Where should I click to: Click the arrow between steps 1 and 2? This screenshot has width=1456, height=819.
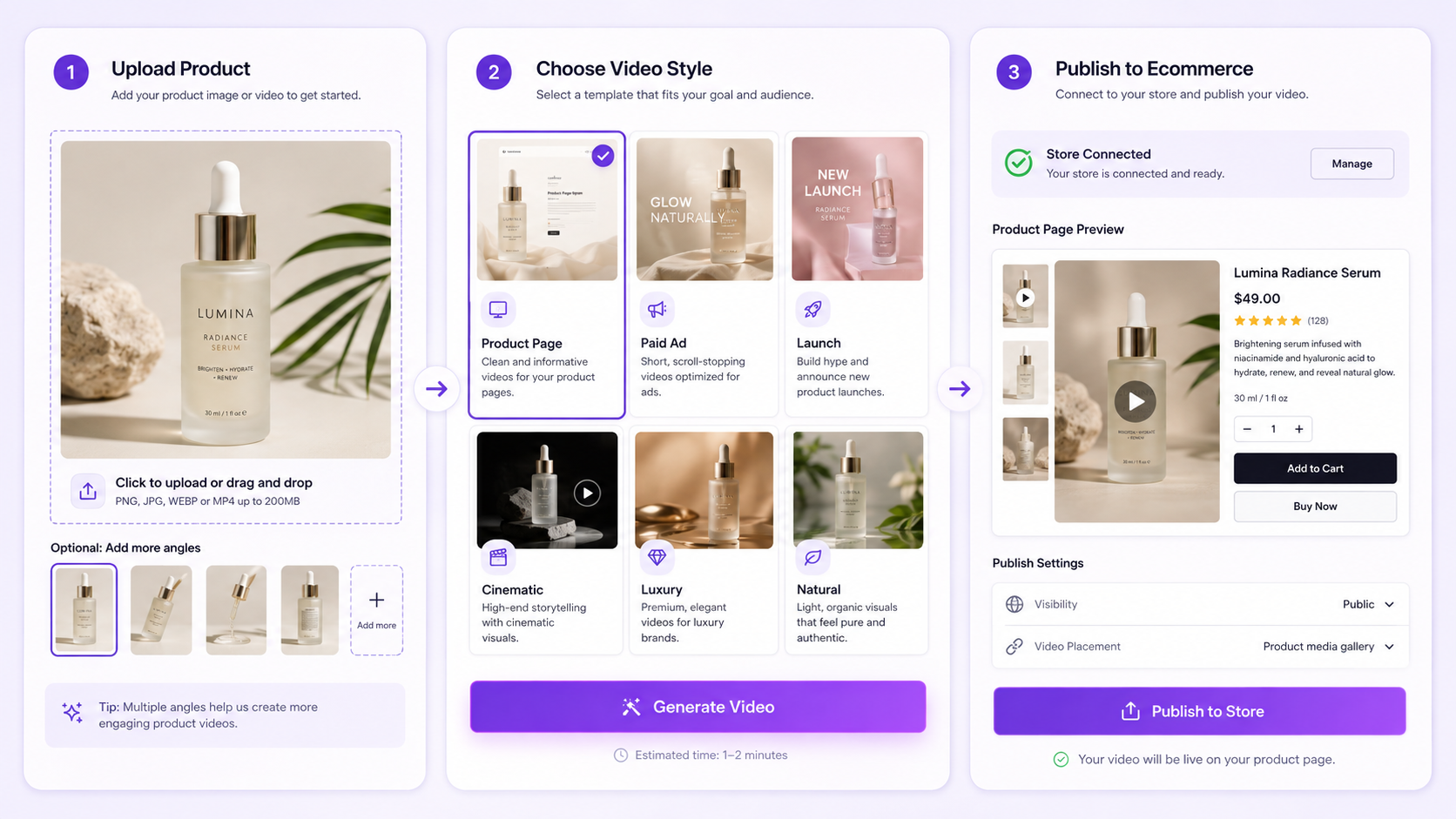pyautogui.click(x=437, y=389)
